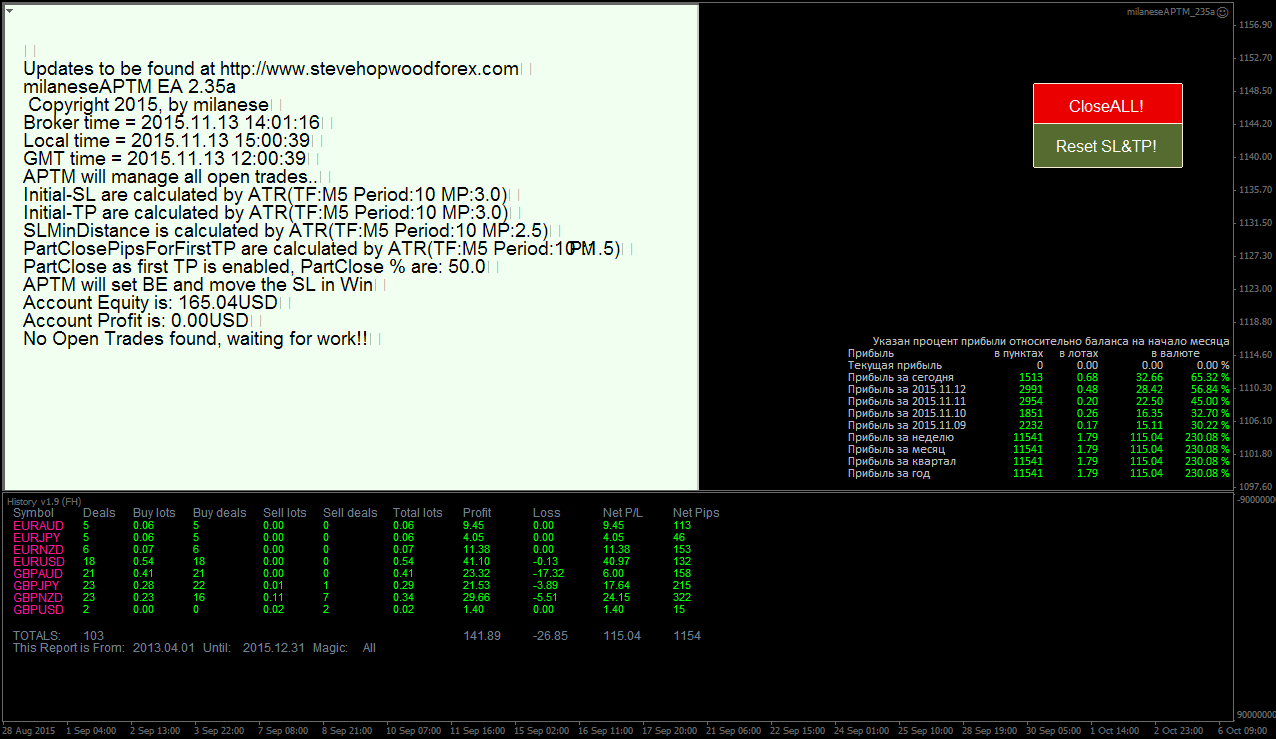Click '11 Sep 16:00' on time axis
The width and height of the screenshot is (1276, 739).
click(480, 731)
